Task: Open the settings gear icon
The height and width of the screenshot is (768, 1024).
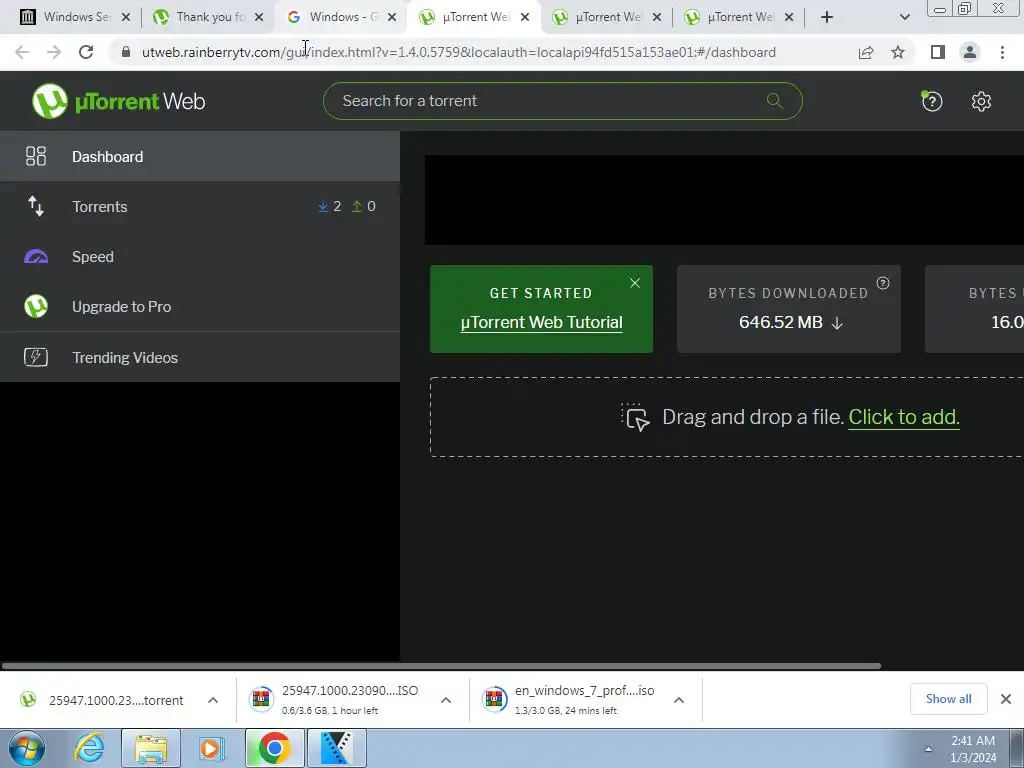Action: click(981, 101)
